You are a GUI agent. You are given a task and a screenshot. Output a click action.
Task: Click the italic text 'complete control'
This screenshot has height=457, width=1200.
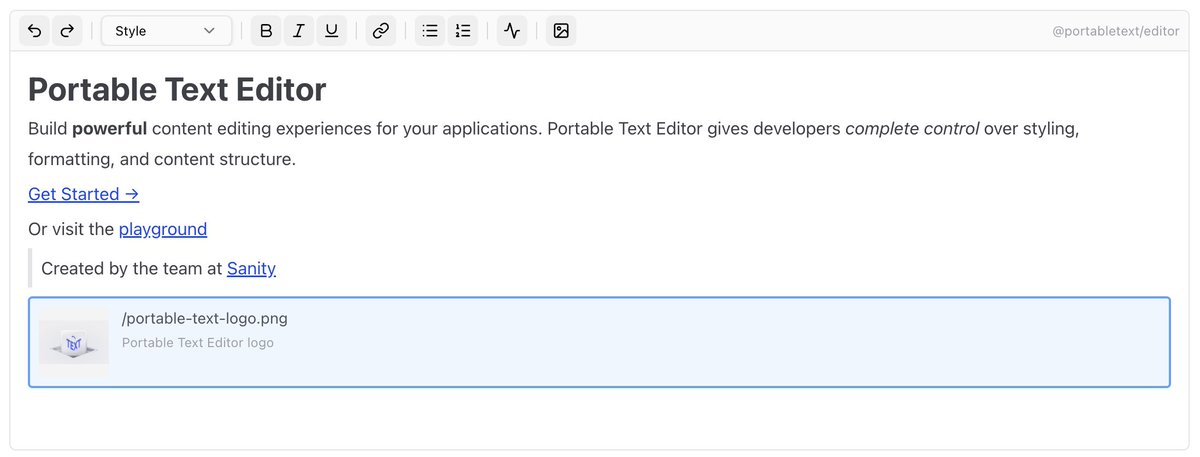coord(912,129)
